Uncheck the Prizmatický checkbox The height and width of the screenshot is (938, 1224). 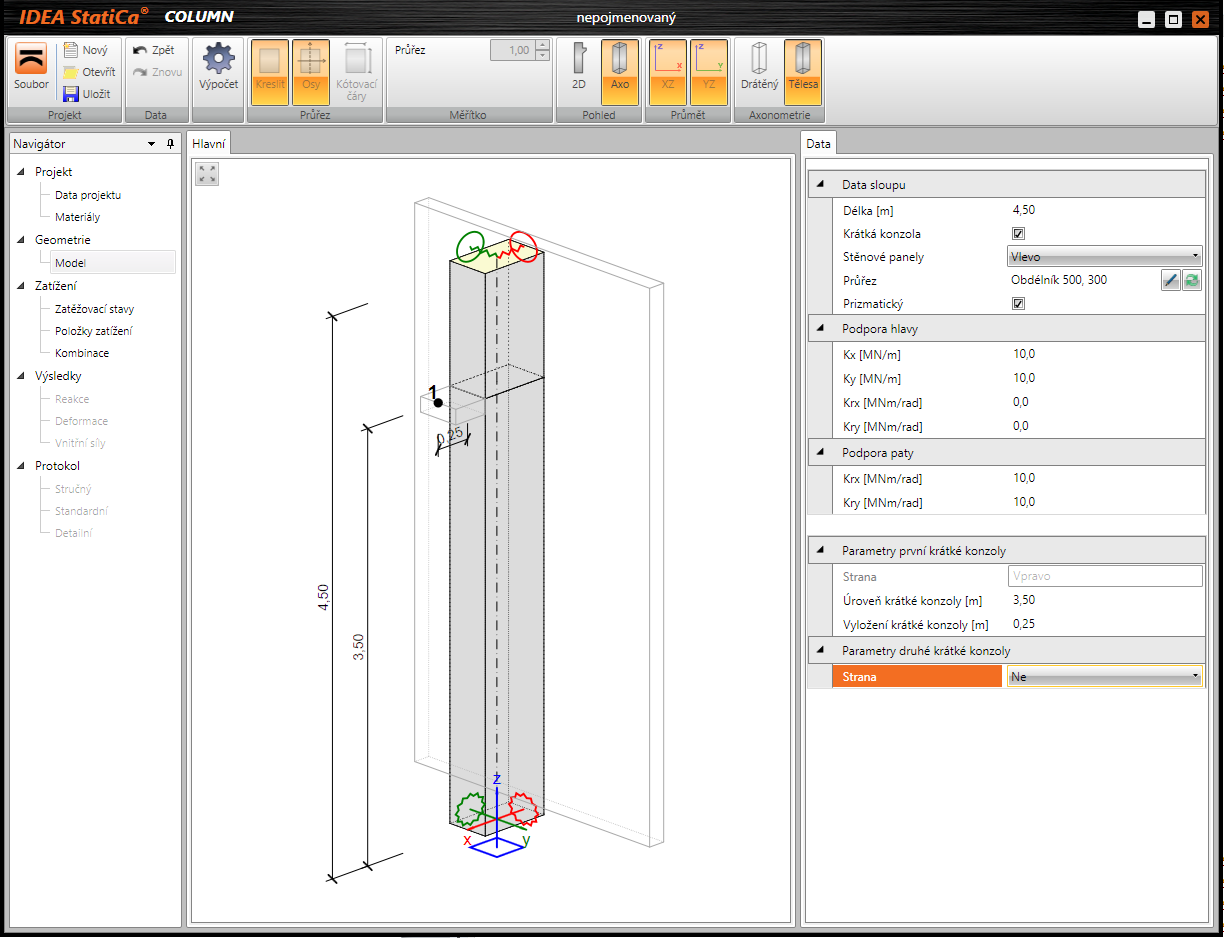tap(1019, 304)
